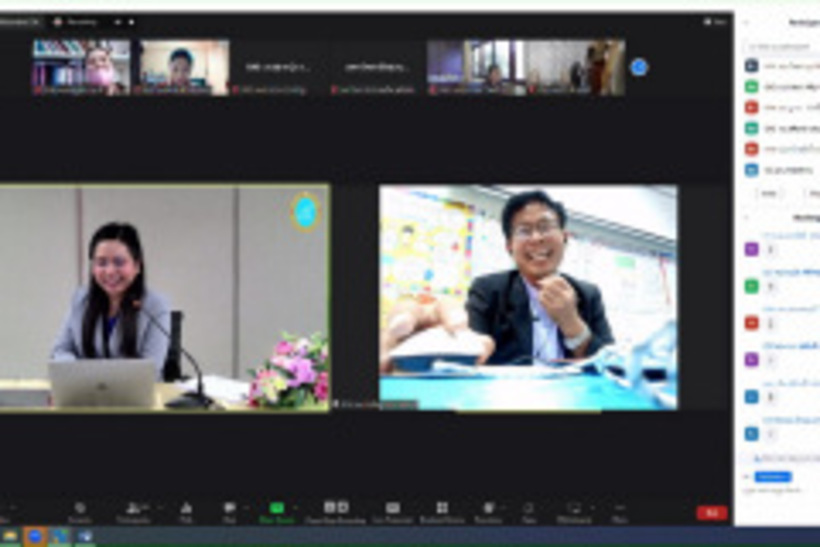Select the large video of smiling man in suit
Image resolution: width=820 pixels, height=547 pixels.
click(528, 297)
